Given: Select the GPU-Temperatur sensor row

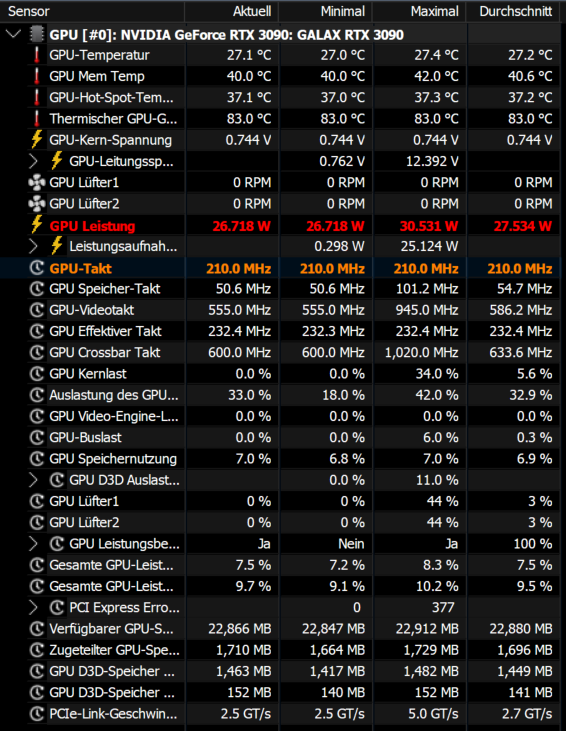Looking at the screenshot, I should 280,55.
